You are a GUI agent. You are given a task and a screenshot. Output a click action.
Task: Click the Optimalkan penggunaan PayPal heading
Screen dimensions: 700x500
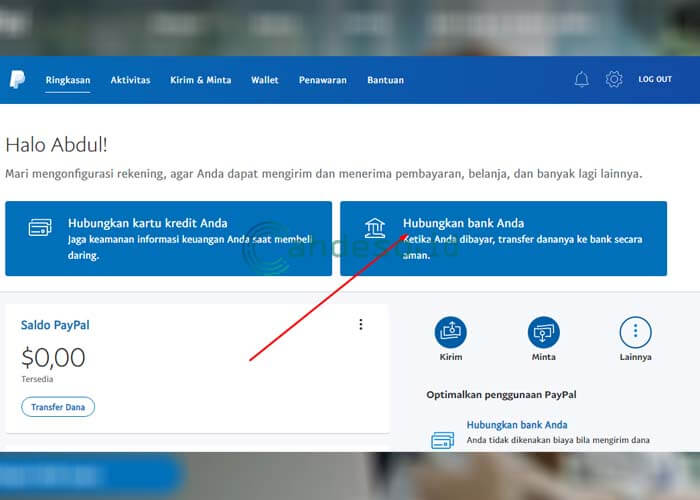click(501, 395)
